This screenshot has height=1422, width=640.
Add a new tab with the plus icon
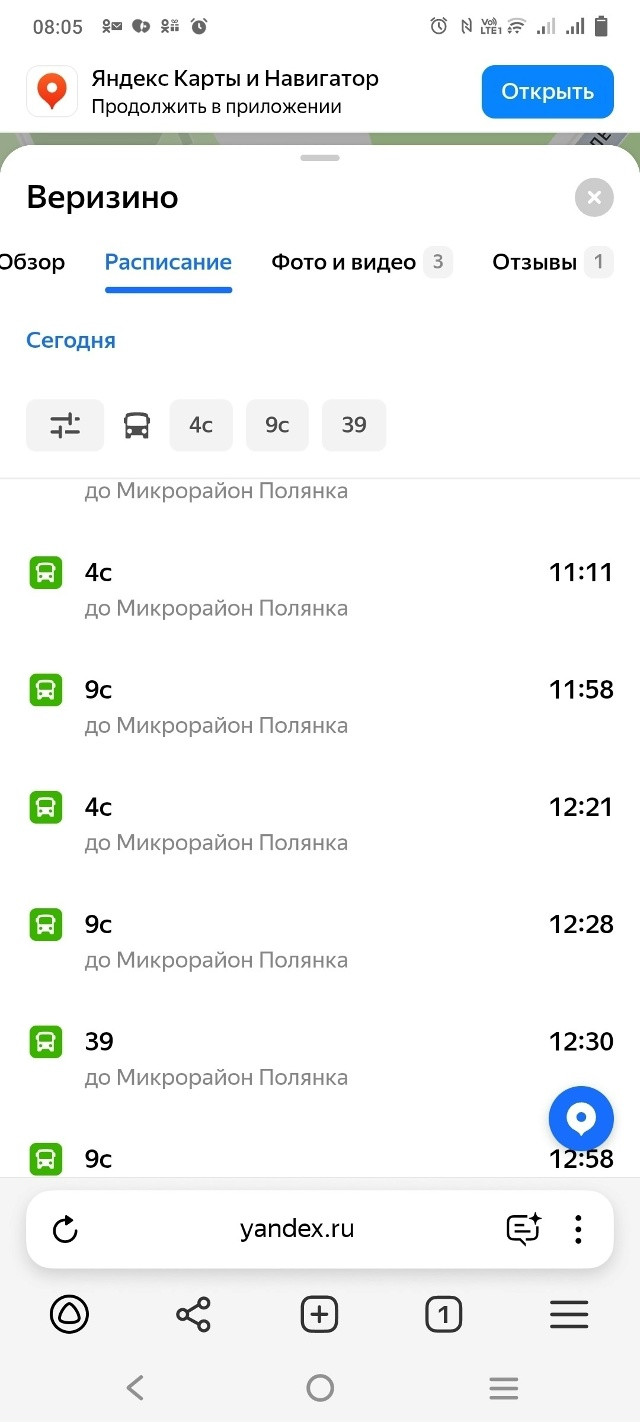(319, 1314)
